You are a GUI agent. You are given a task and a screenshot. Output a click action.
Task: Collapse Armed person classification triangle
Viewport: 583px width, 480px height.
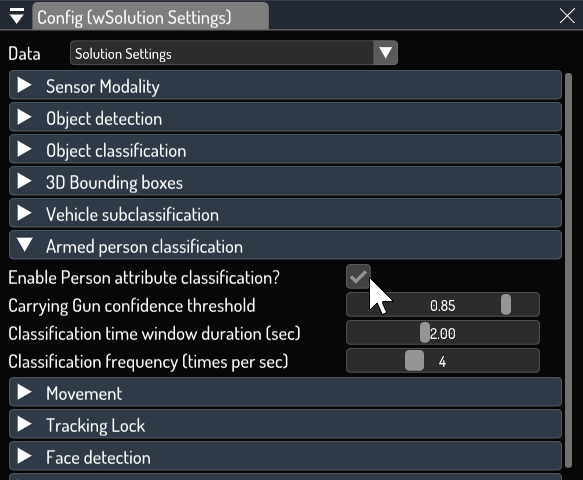coord(25,245)
